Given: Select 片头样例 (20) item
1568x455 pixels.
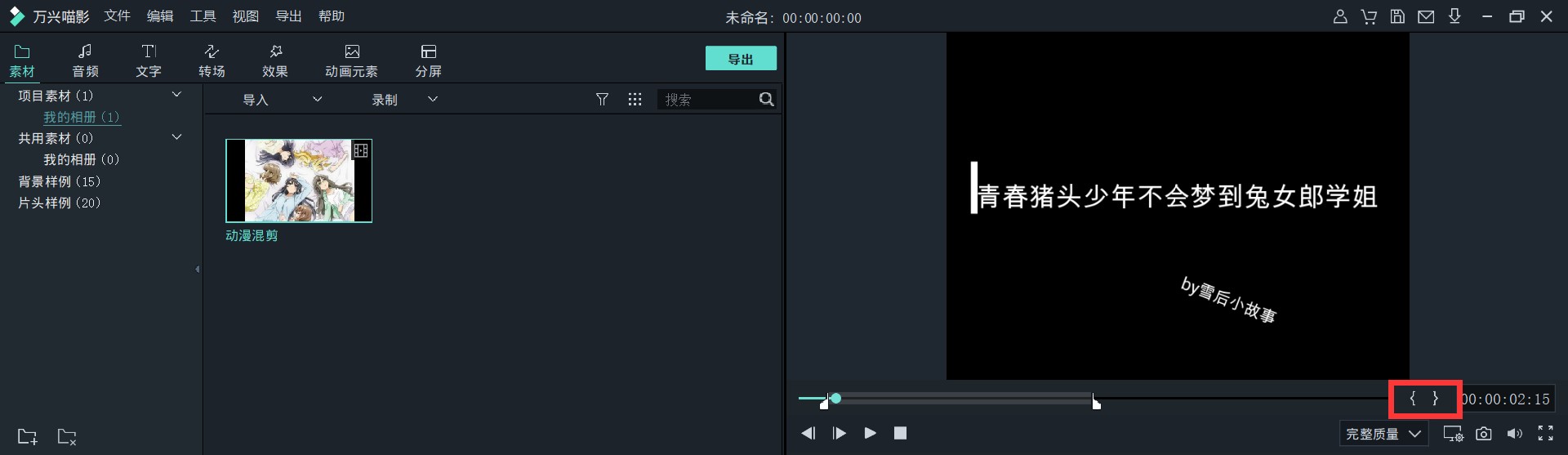Looking at the screenshot, I should tap(60, 203).
